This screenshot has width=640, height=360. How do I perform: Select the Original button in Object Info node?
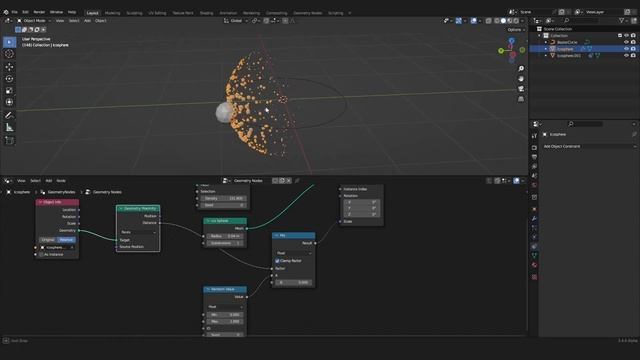[x=48, y=240]
